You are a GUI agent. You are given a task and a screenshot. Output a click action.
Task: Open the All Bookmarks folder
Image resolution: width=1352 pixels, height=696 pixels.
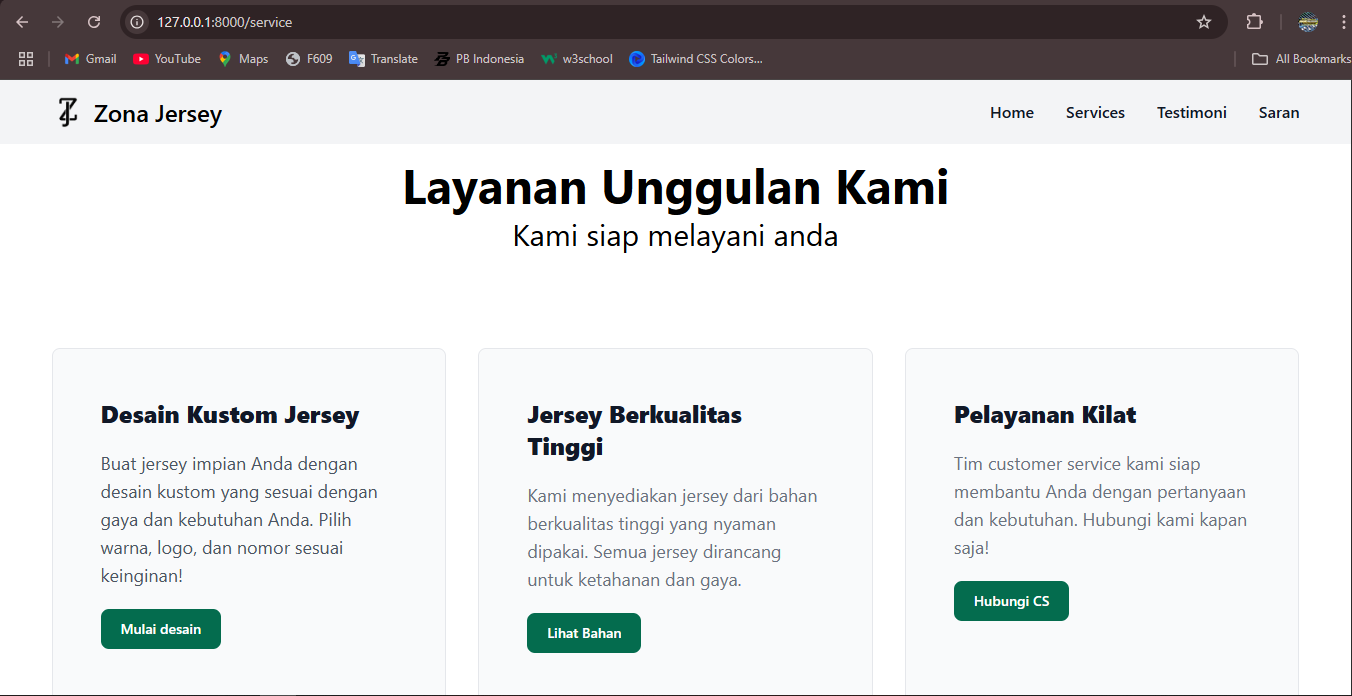pyautogui.click(x=1301, y=59)
